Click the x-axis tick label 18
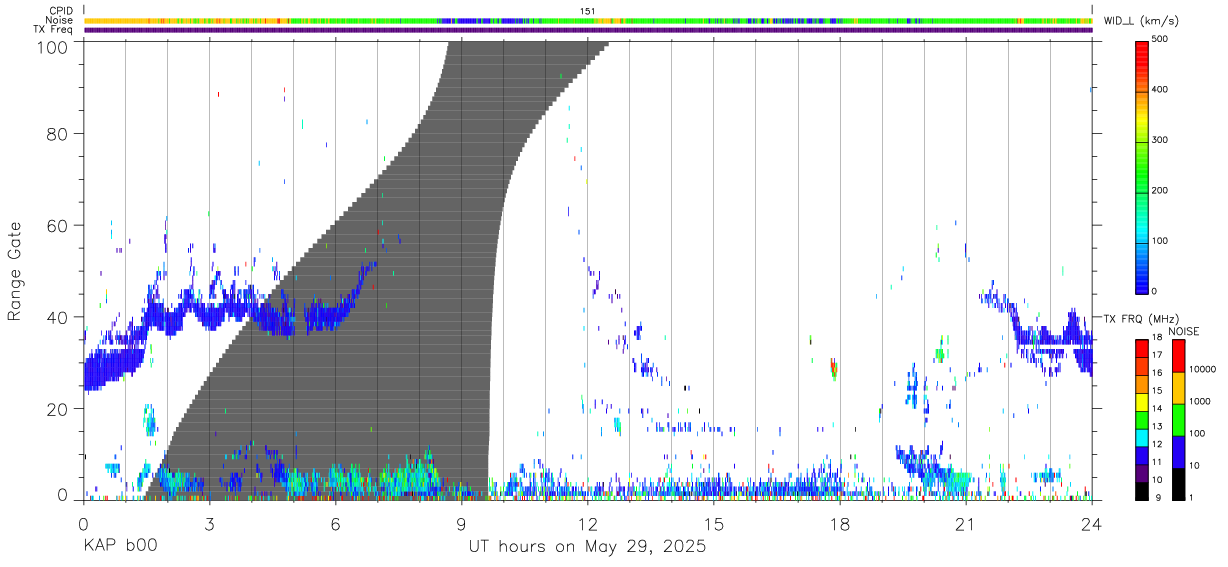The image size is (1228, 567). 839,523
